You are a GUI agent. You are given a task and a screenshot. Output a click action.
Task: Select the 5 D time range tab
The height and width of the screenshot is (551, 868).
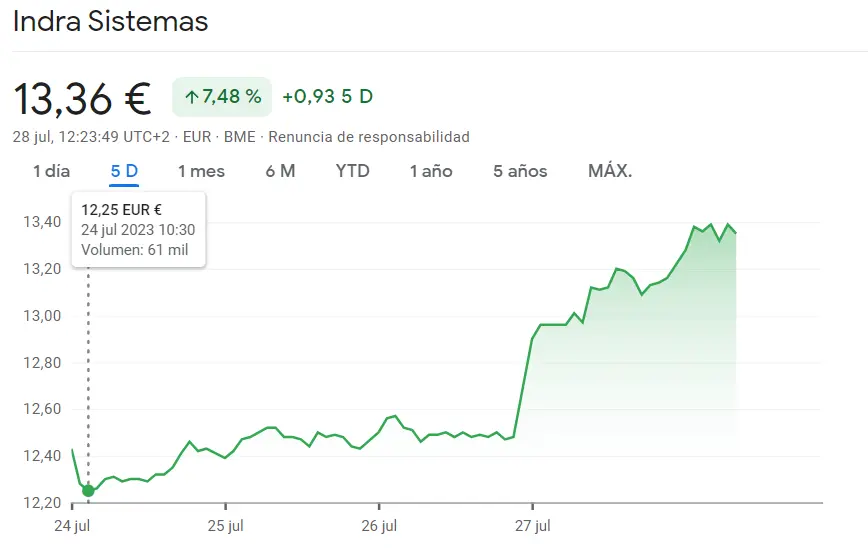(124, 171)
